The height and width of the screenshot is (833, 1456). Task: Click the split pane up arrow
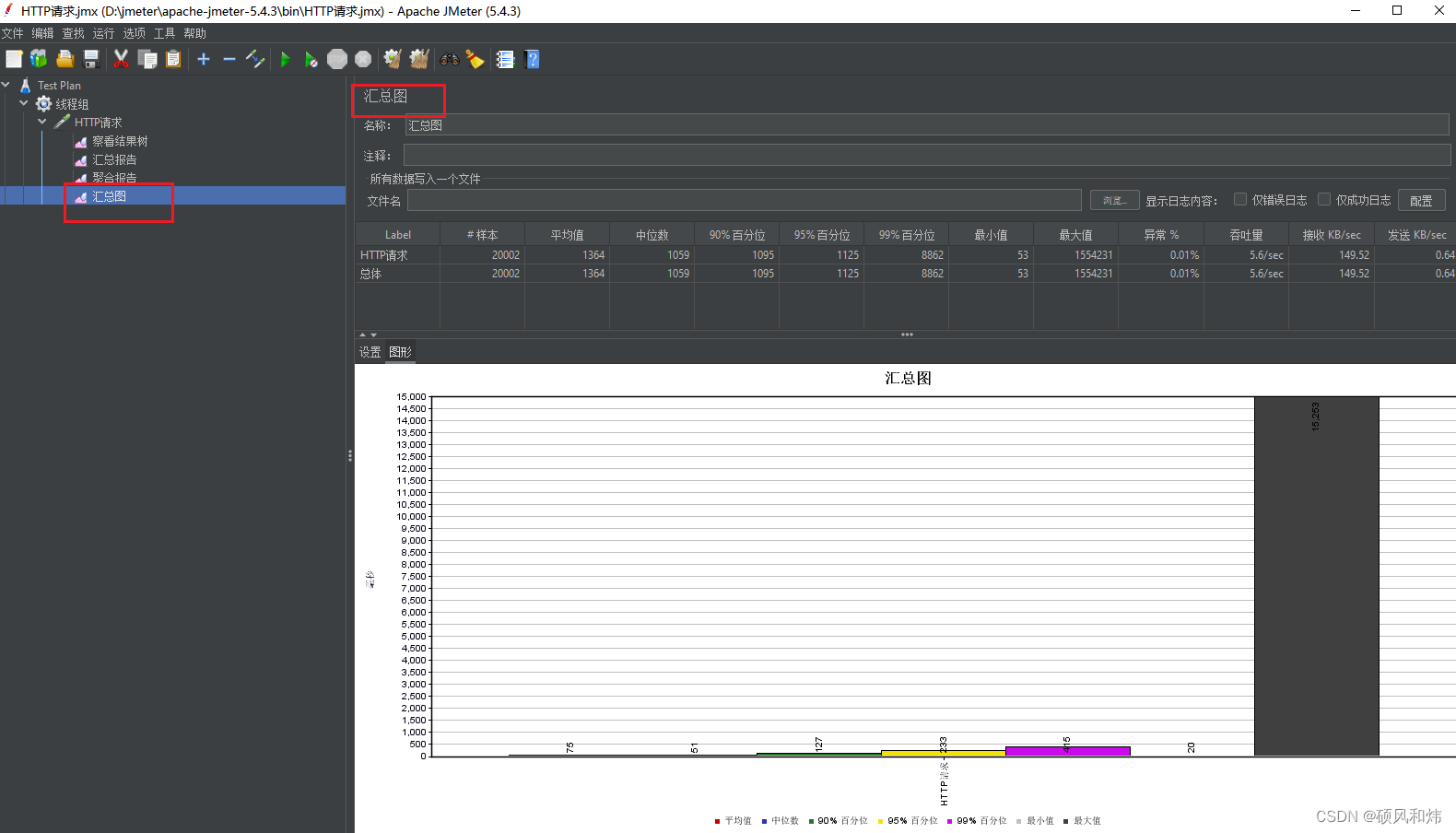coord(362,334)
